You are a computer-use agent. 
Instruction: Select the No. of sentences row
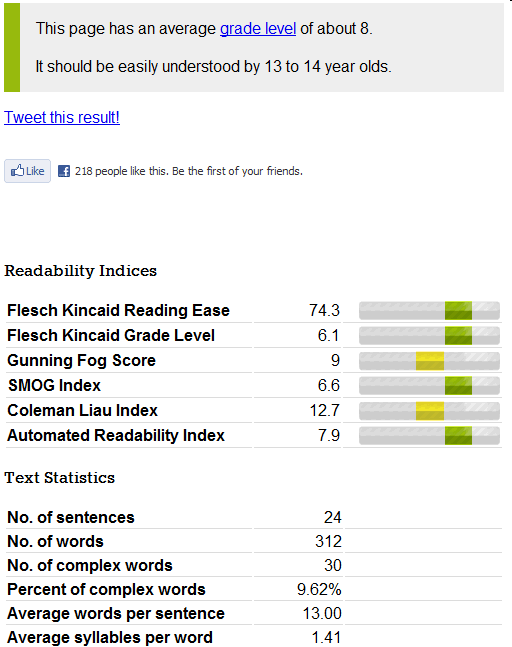(254, 517)
